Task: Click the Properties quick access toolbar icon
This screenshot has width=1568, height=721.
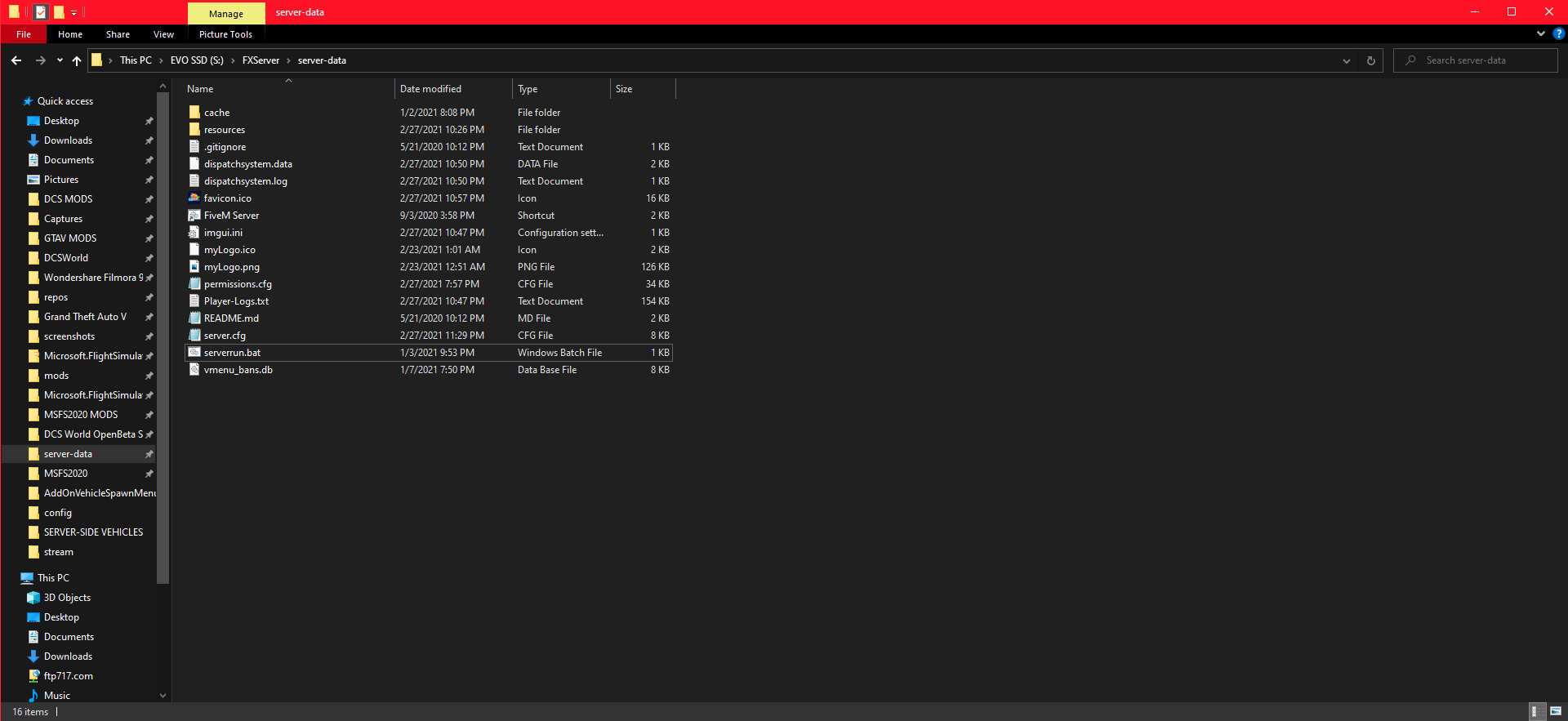Action: coord(41,12)
